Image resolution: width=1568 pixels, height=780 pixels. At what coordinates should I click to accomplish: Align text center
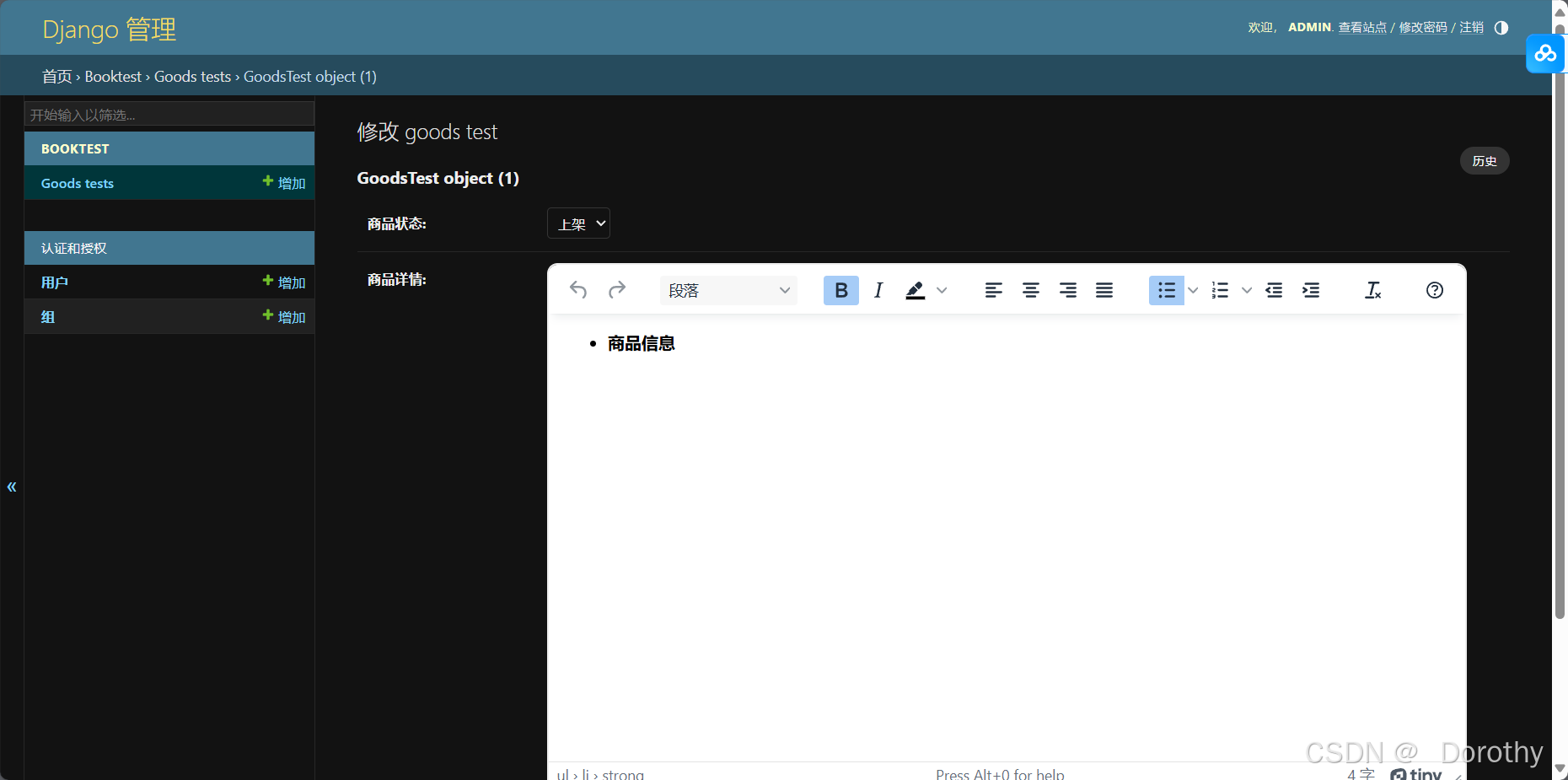click(1031, 290)
